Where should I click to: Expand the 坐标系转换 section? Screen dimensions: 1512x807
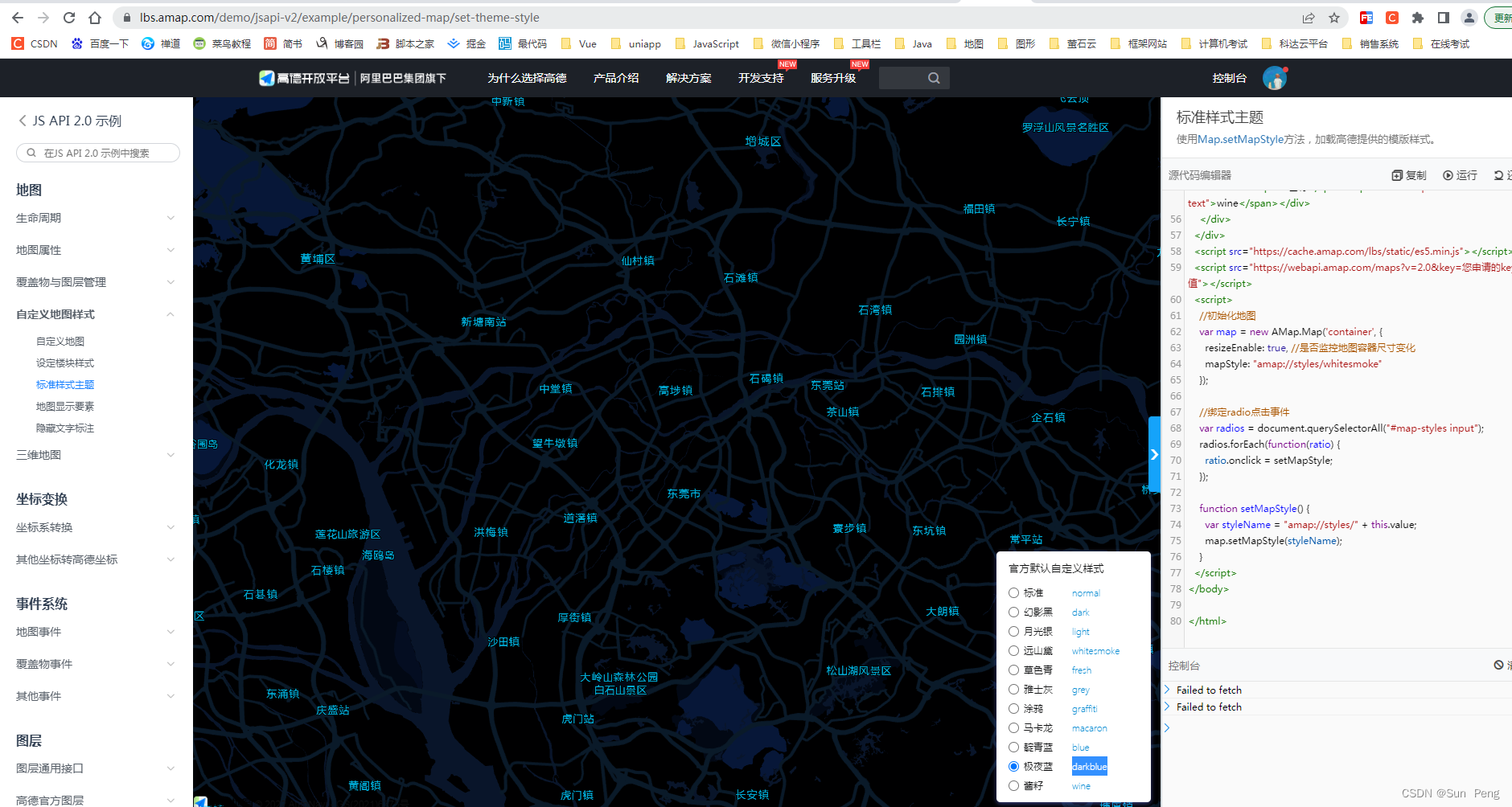pyautogui.click(x=97, y=527)
